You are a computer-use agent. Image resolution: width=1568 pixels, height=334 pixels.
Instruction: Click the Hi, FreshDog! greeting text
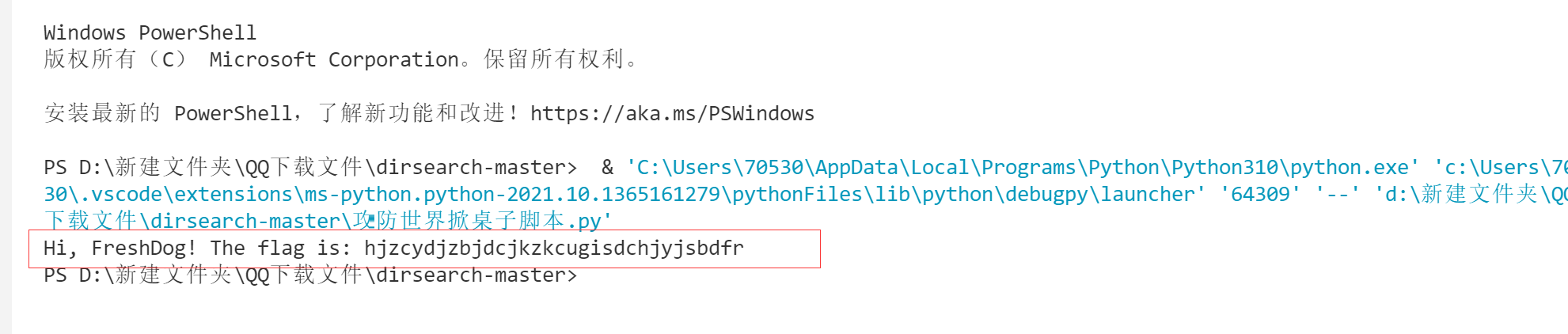(x=119, y=249)
